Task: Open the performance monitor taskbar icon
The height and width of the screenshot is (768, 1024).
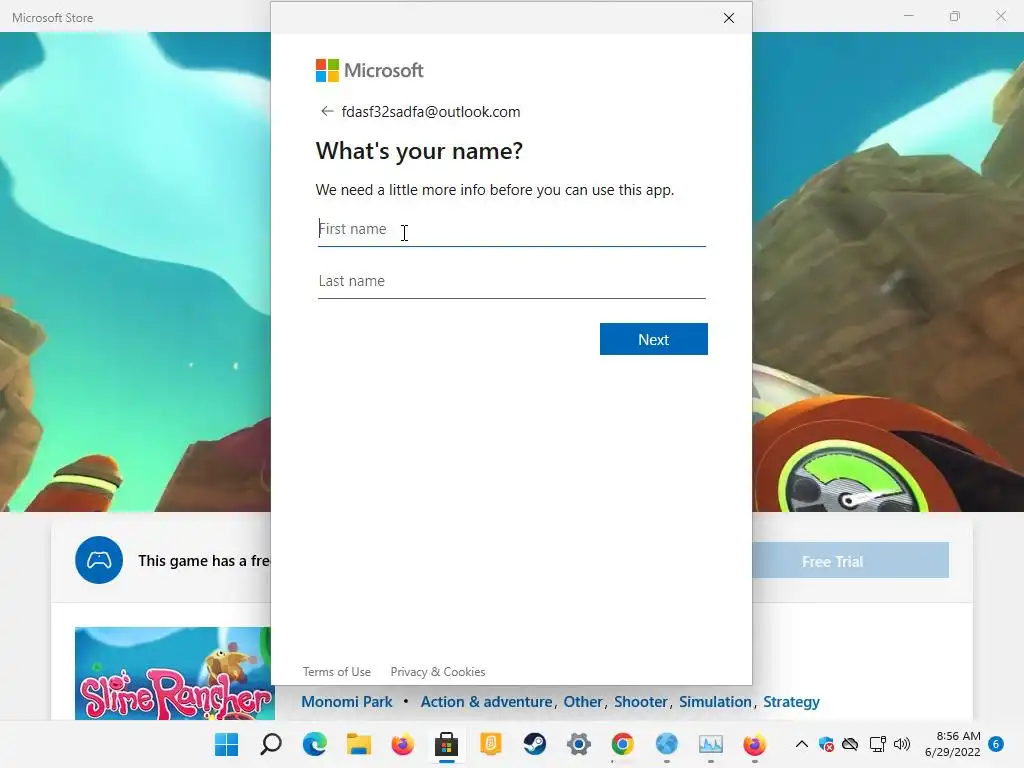Action: [711, 744]
